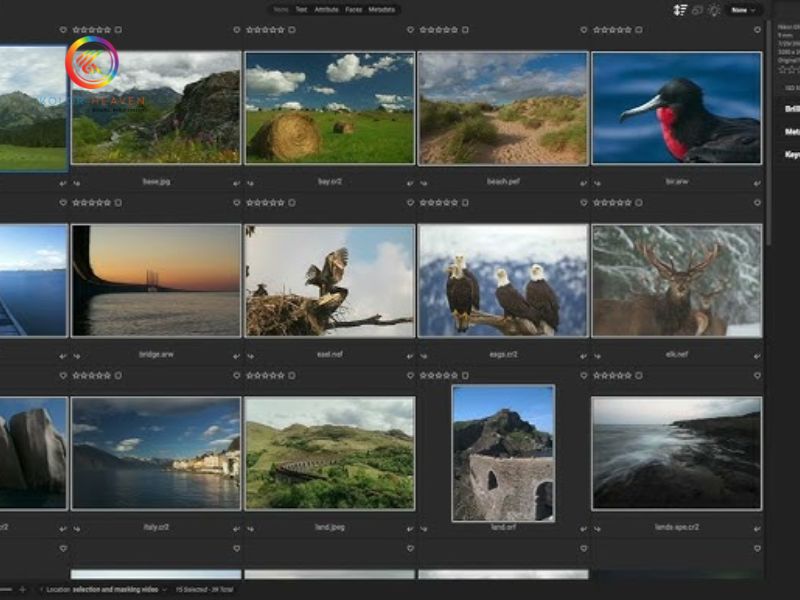
Task: Rotate the three eagles photo counterclockwise
Action: (424, 356)
